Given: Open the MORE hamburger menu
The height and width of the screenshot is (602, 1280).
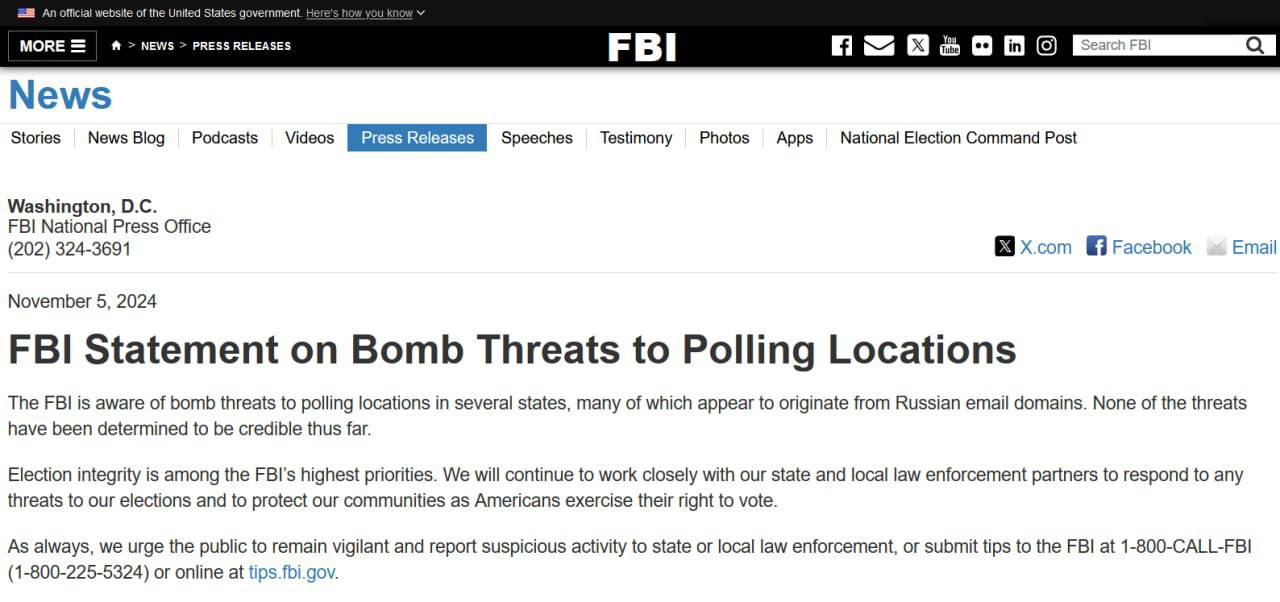Looking at the screenshot, I should coord(53,46).
